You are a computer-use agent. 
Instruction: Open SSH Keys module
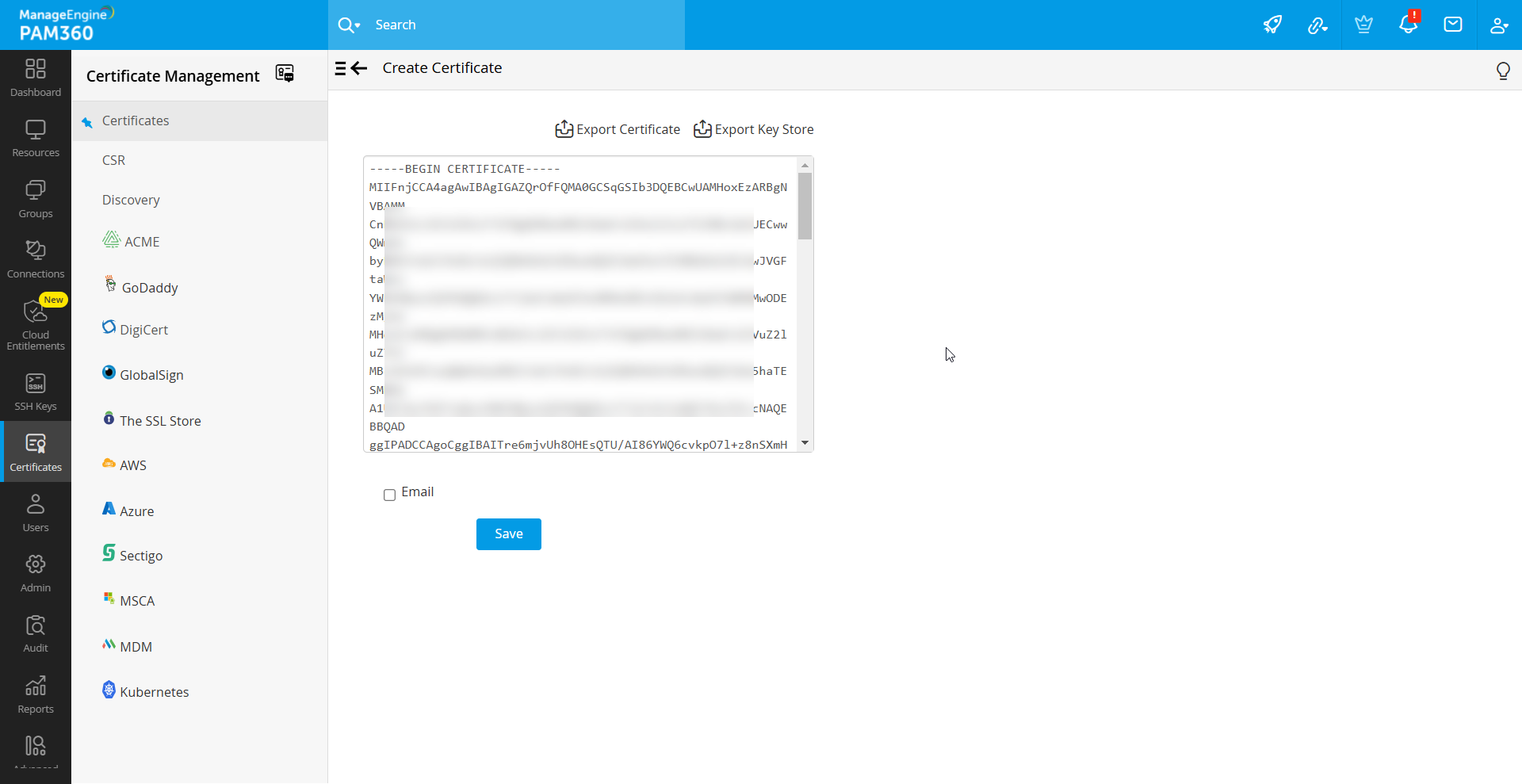(36, 392)
